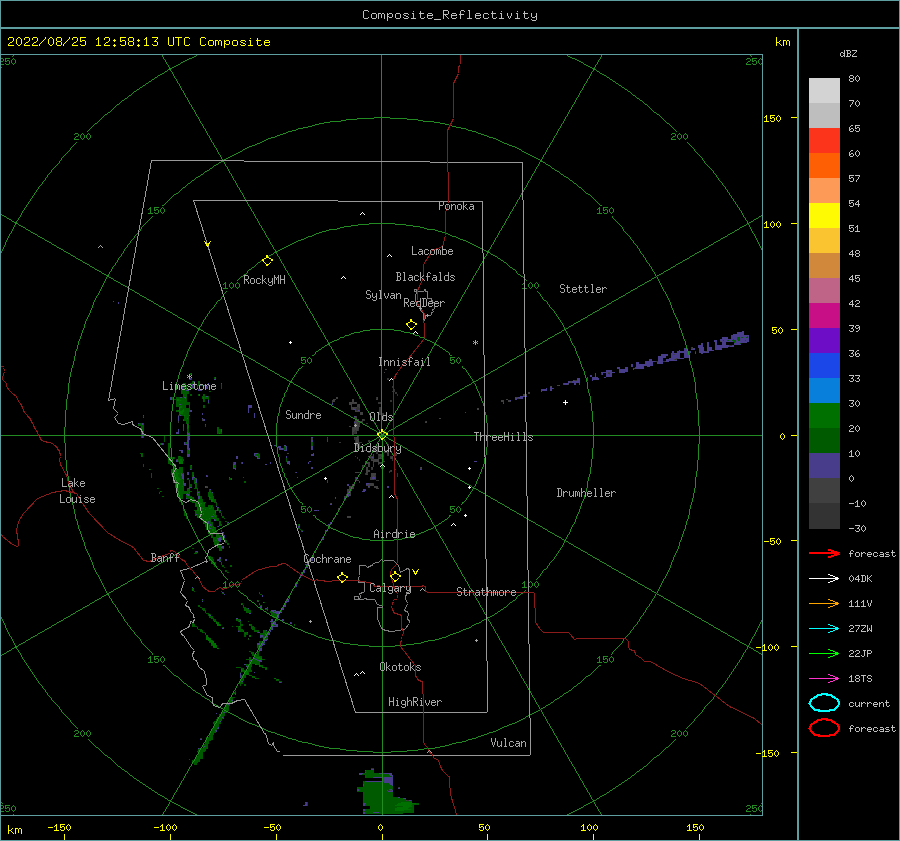Pick the light gray 70-80 dBZ swatch
900x841 pixels.
click(x=824, y=91)
